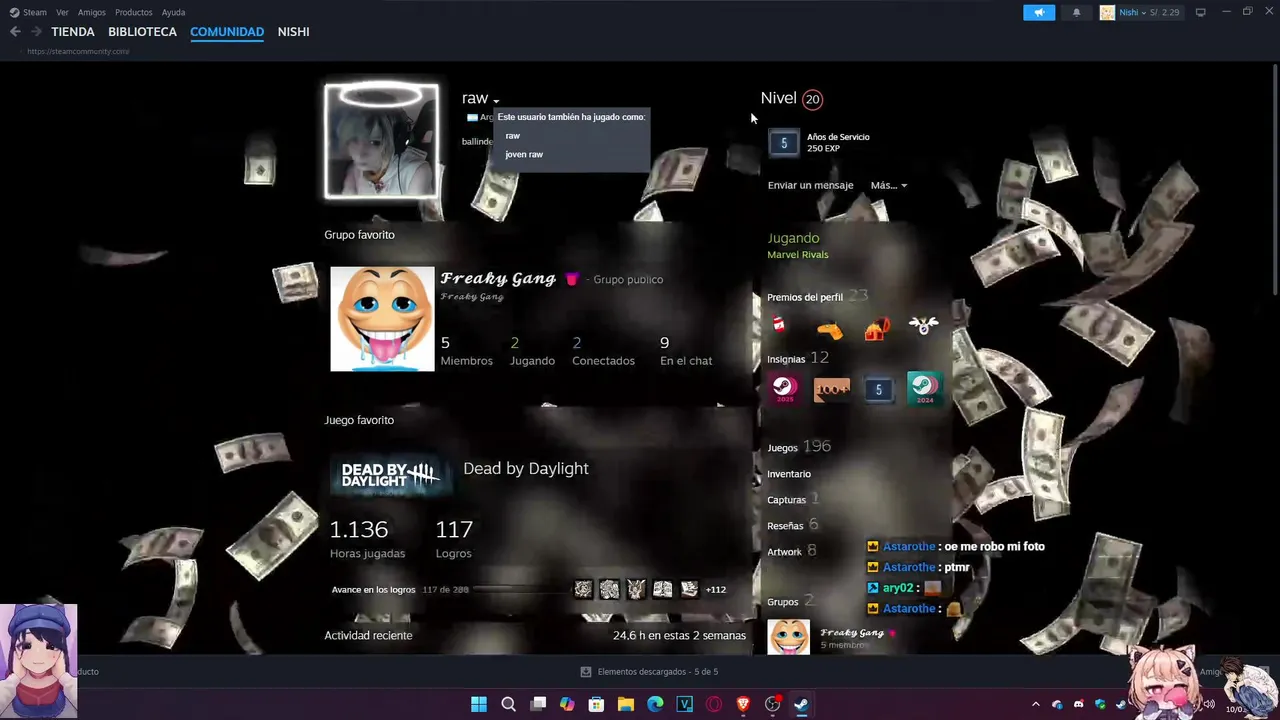Image resolution: width=1280 pixels, height=720 pixels.
Task: Click the 5 Miembros count
Action: [466, 351]
